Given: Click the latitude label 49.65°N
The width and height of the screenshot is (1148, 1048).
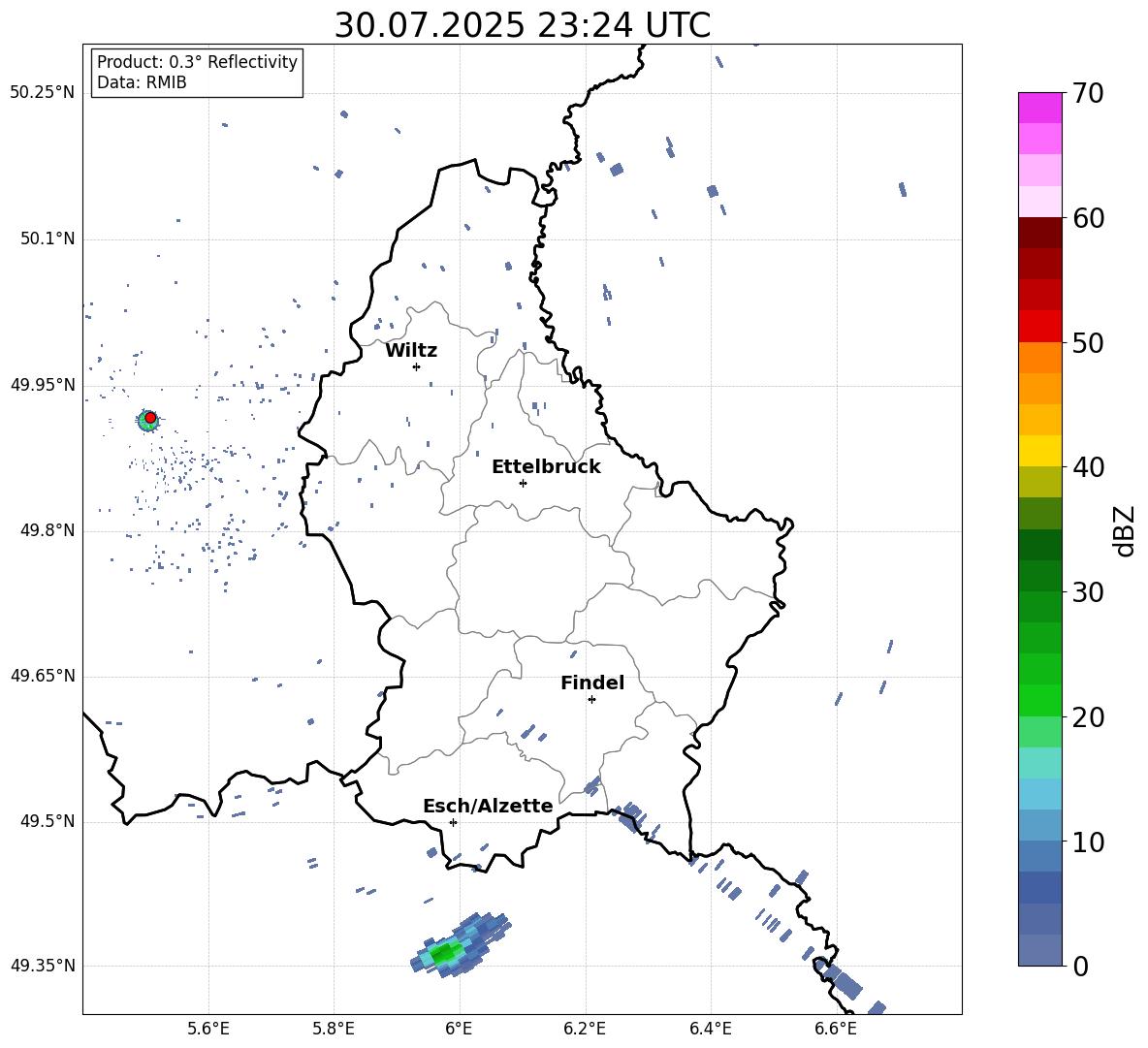Looking at the screenshot, I should click(x=43, y=675).
